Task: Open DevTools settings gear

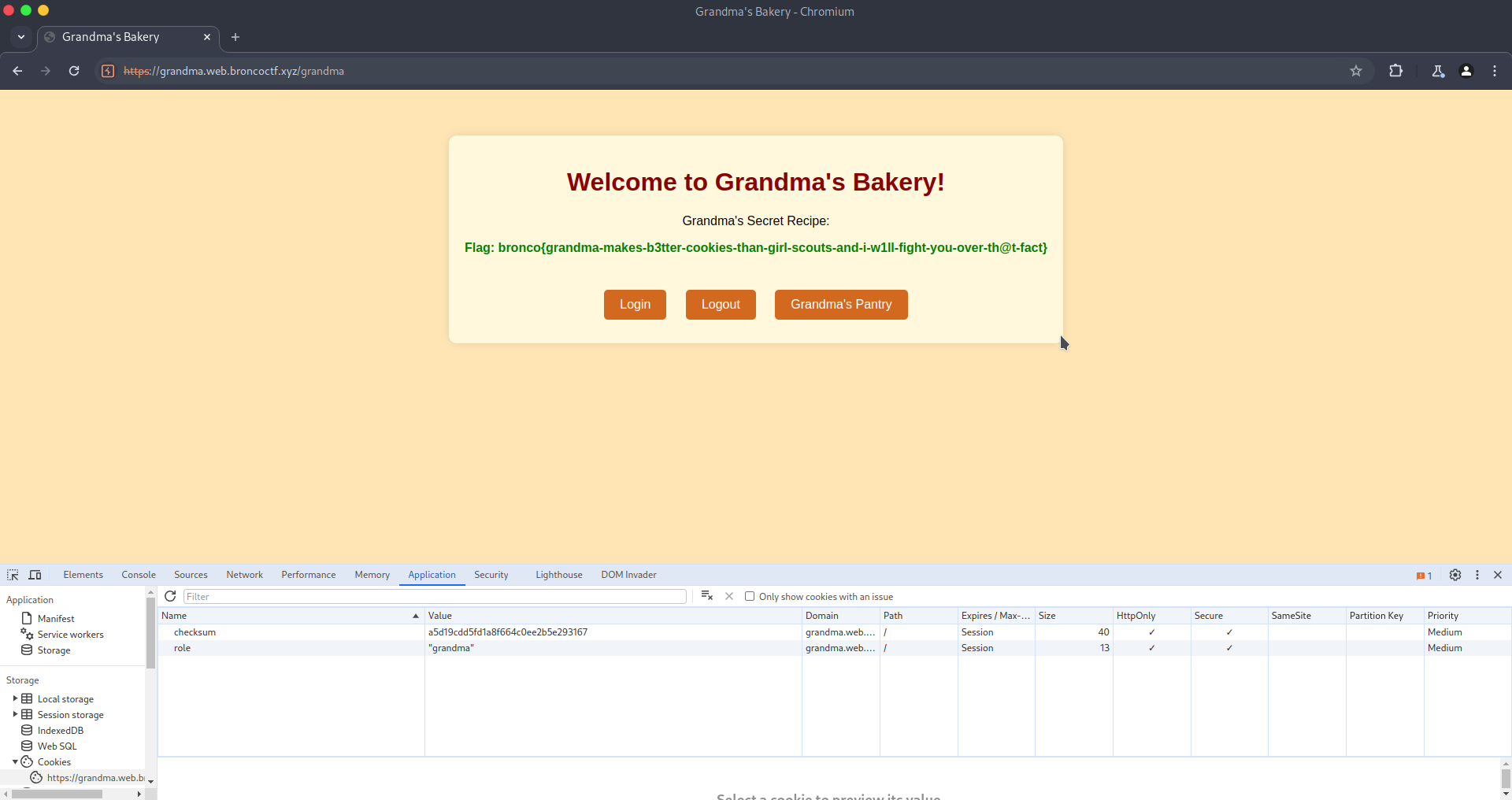Action: pyautogui.click(x=1455, y=575)
